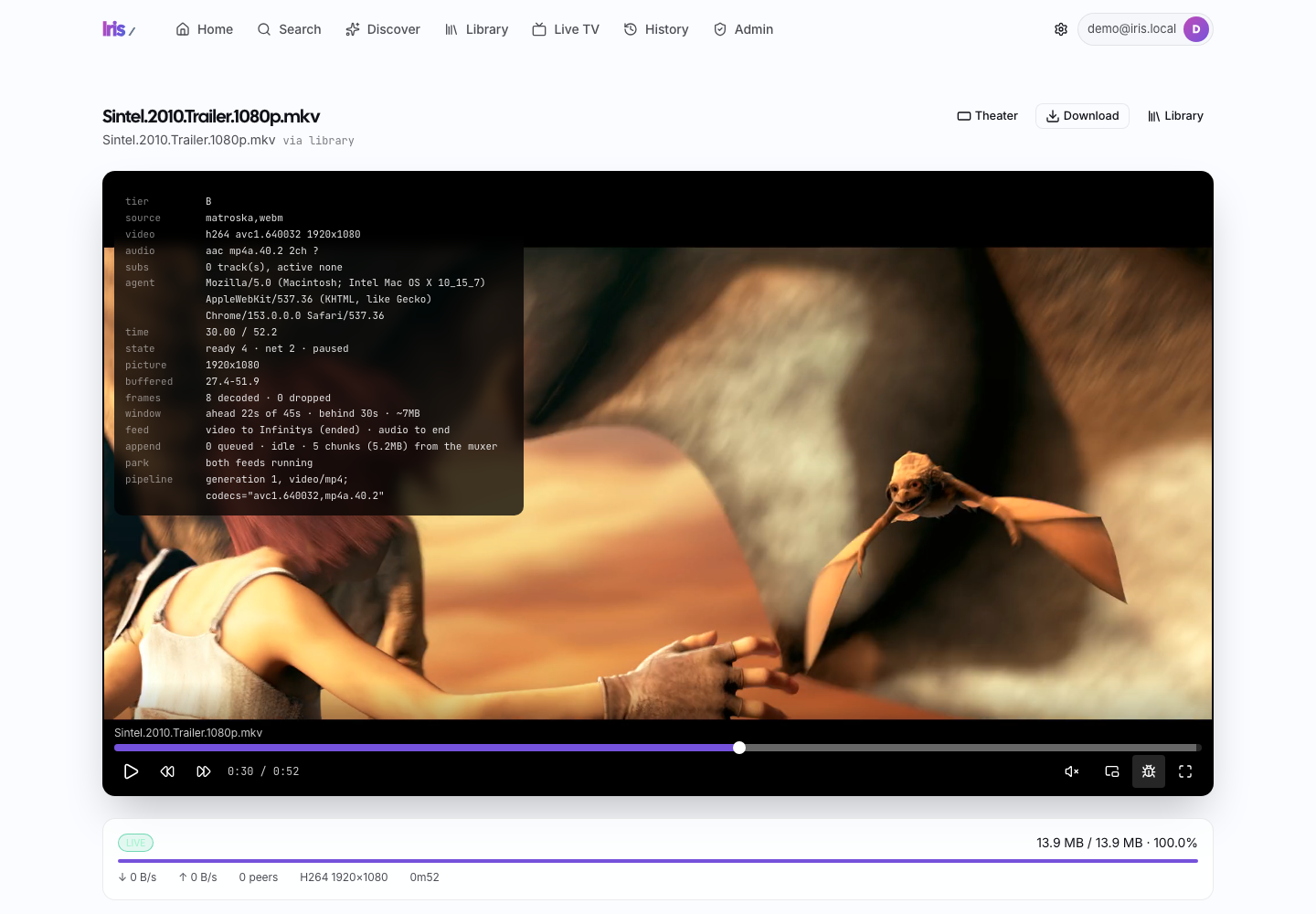Screen dimensions: 1316x914
Task: Click the 'matroska,webm' source value
Action: (244, 218)
